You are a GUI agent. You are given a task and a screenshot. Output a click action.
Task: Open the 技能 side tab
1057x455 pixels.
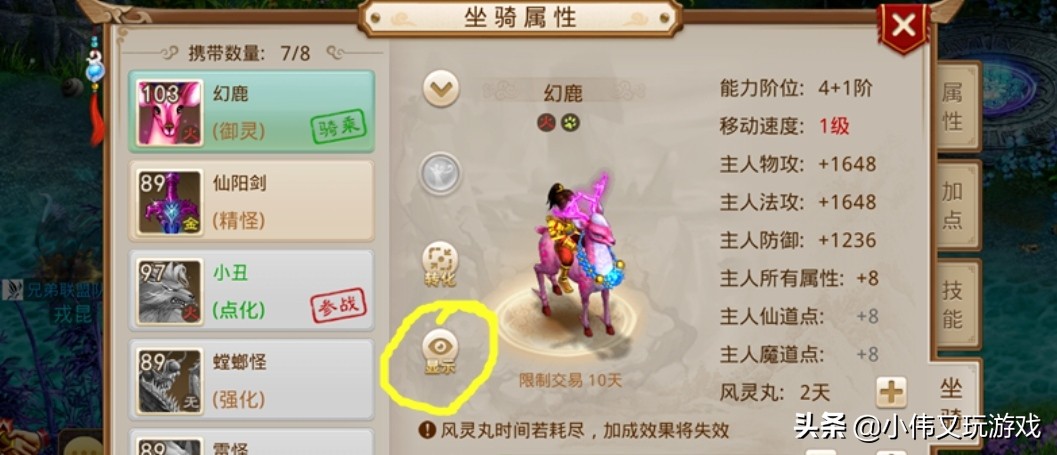(x=953, y=304)
